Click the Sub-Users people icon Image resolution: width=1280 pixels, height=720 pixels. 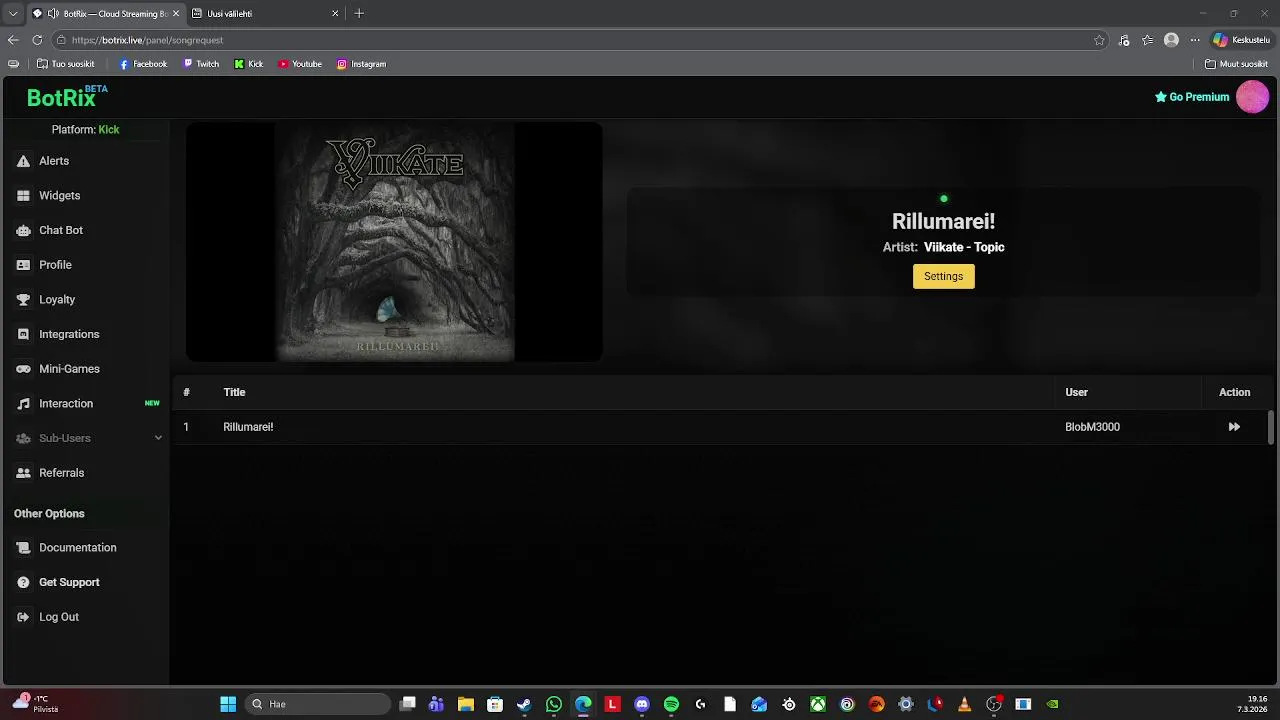coord(23,438)
